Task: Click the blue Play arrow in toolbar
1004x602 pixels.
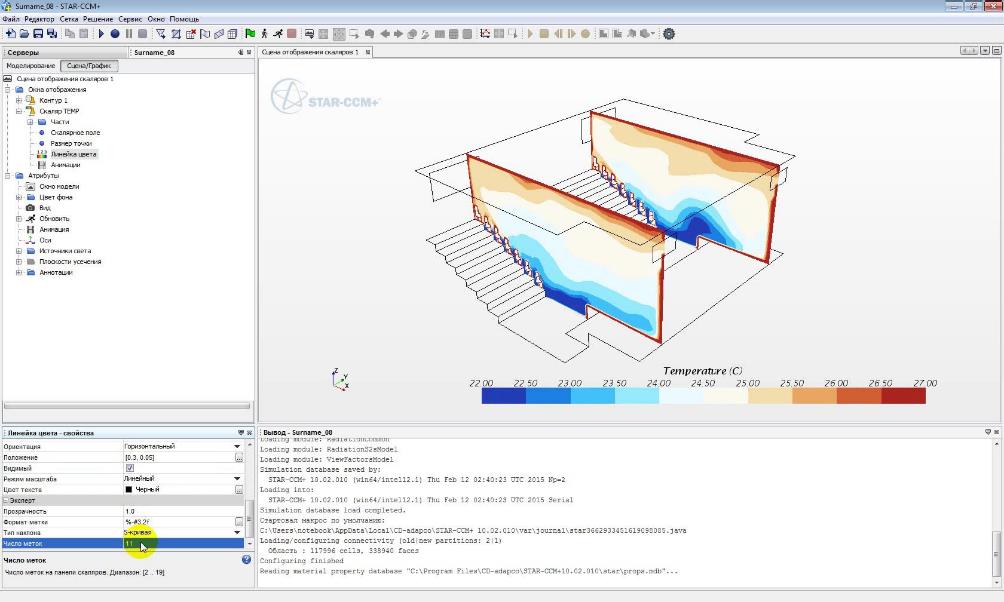Action: (101, 33)
